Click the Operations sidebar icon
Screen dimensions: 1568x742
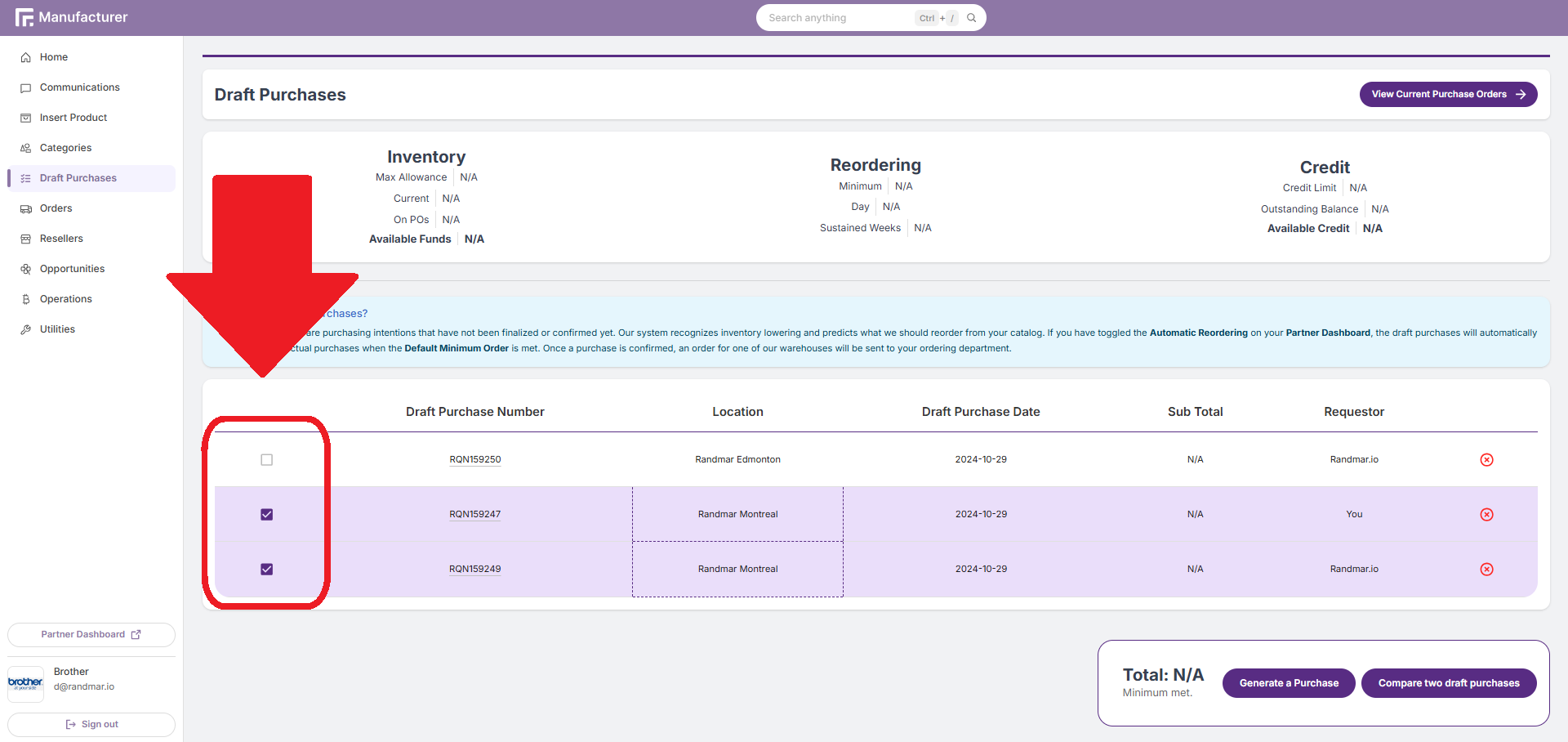coord(25,299)
